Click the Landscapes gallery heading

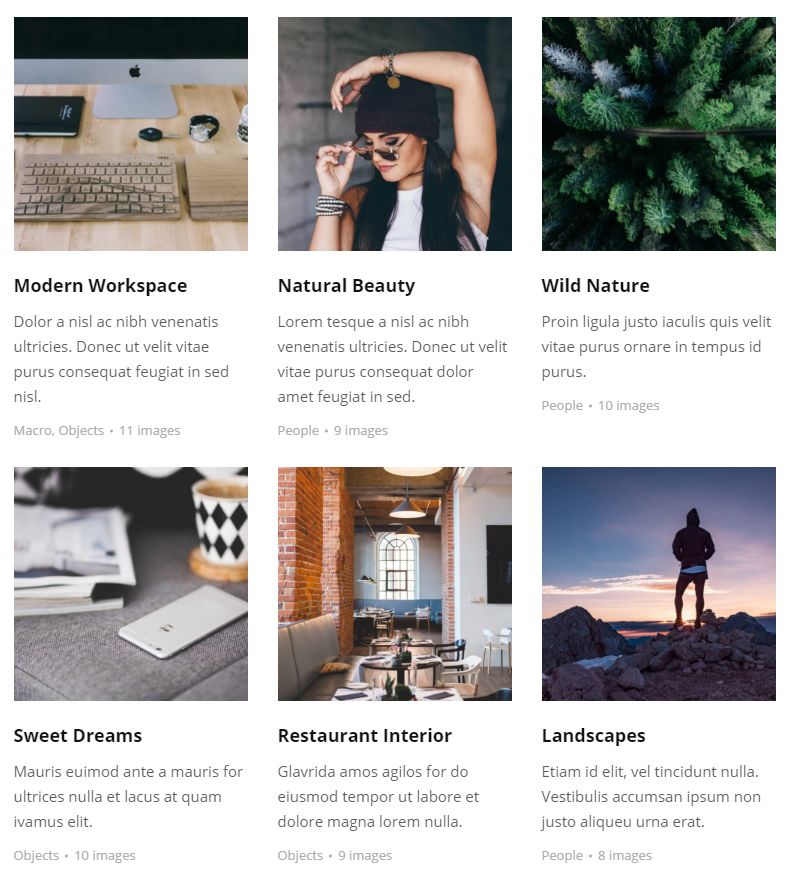tap(593, 736)
